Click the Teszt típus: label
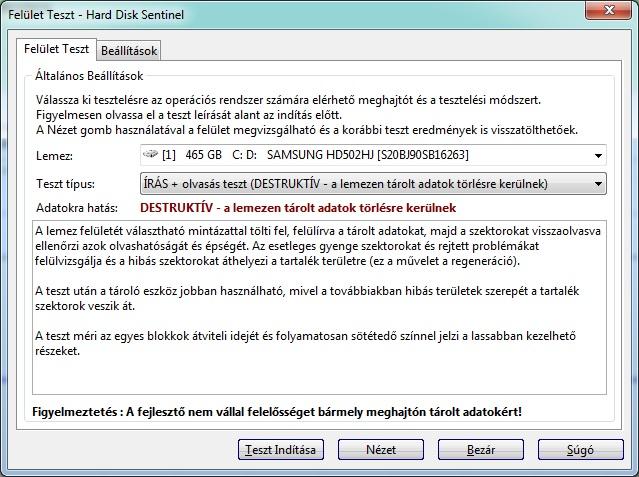The width and height of the screenshot is (639, 477). [65, 184]
